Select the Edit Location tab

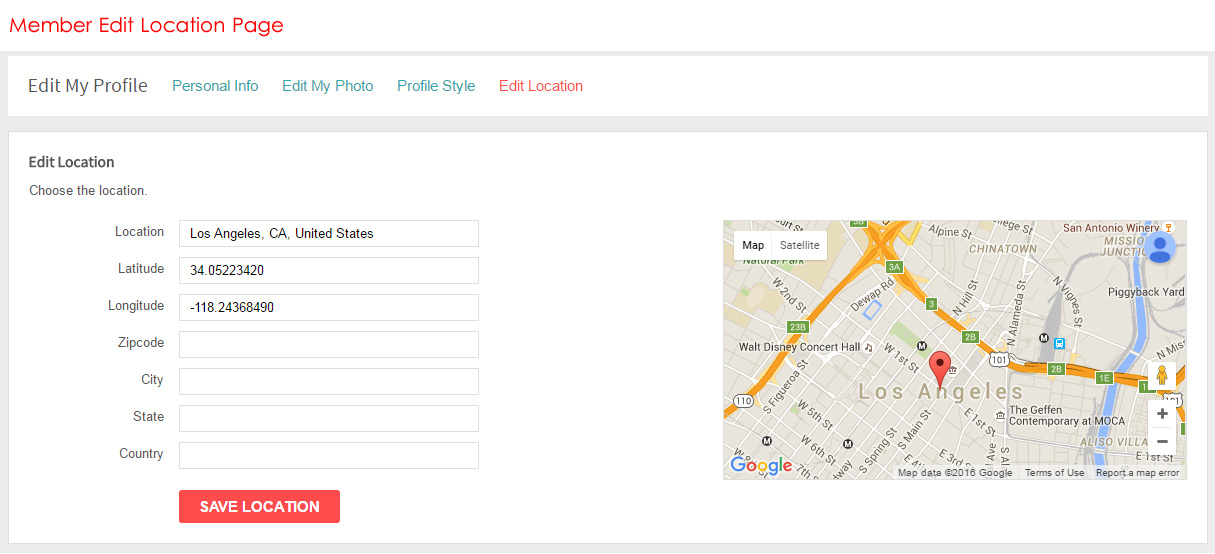click(x=541, y=86)
